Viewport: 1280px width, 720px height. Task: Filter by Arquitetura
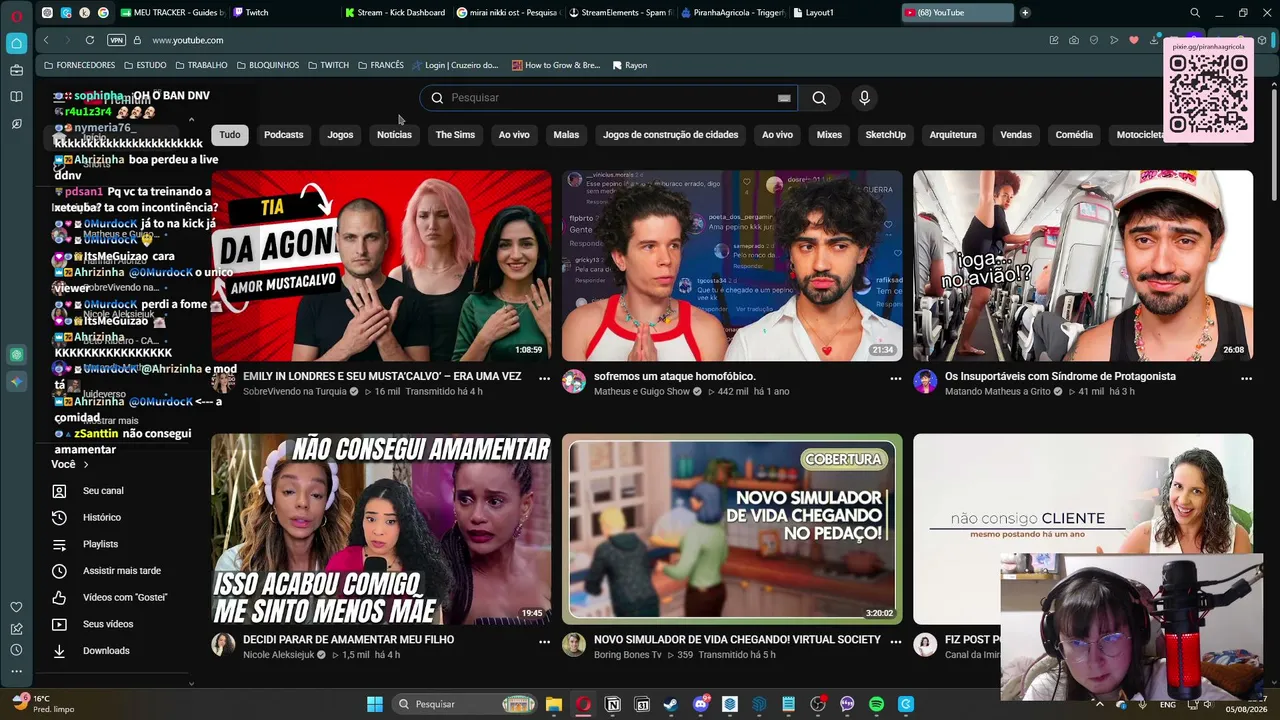tap(953, 135)
